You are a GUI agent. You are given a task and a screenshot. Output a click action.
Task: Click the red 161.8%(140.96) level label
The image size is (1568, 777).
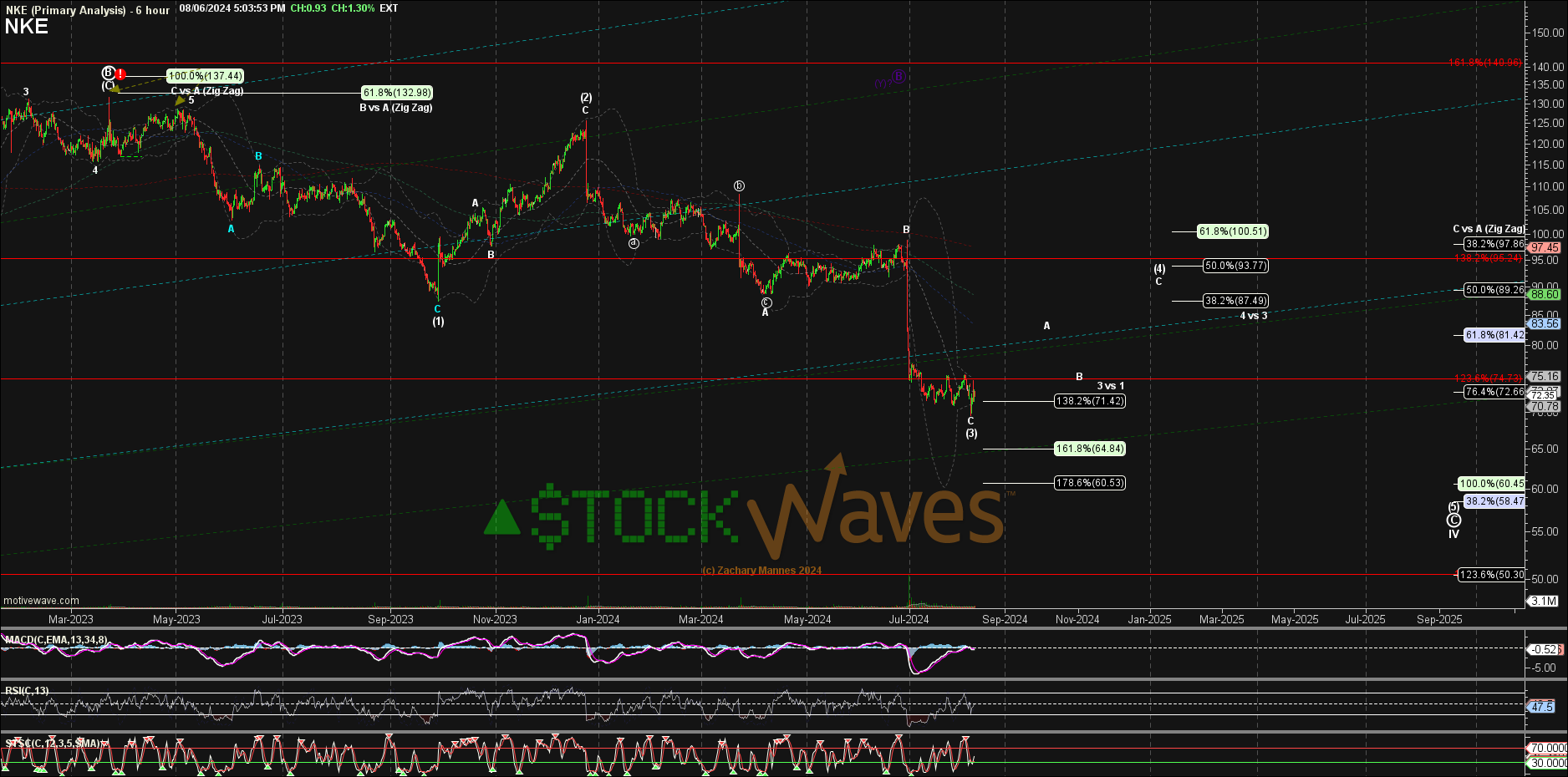1485,63
